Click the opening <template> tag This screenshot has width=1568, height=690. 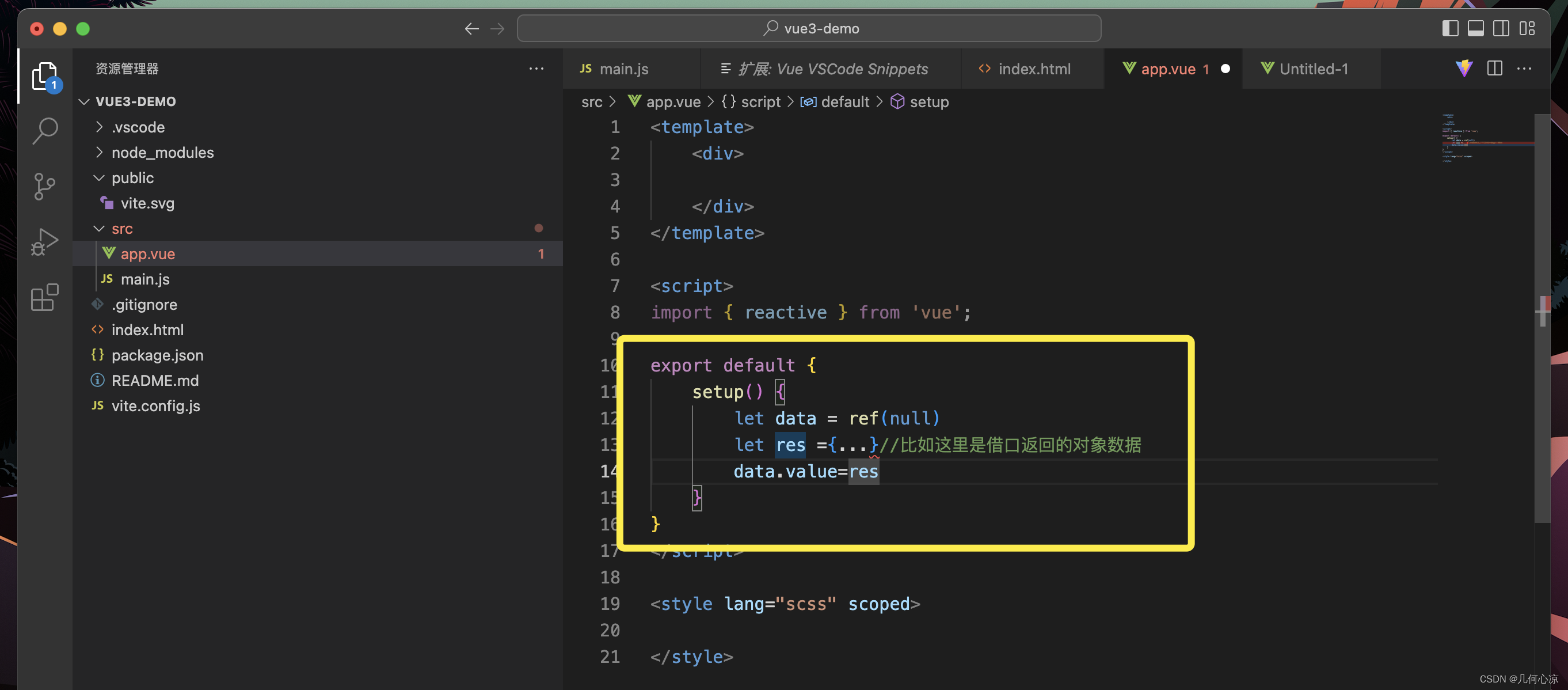[702, 127]
